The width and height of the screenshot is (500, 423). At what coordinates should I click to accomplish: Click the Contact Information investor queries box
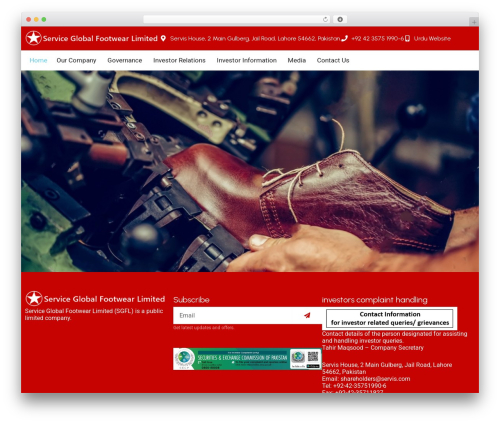click(x=389, y=318)
